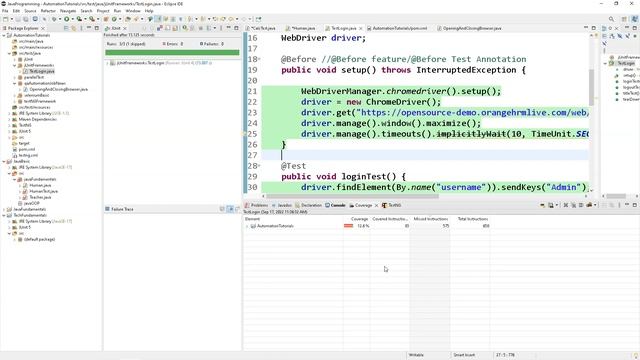640x360 pixels.
Task: Collapse the JavaBasic project
Action: click(x=4, y=161)
